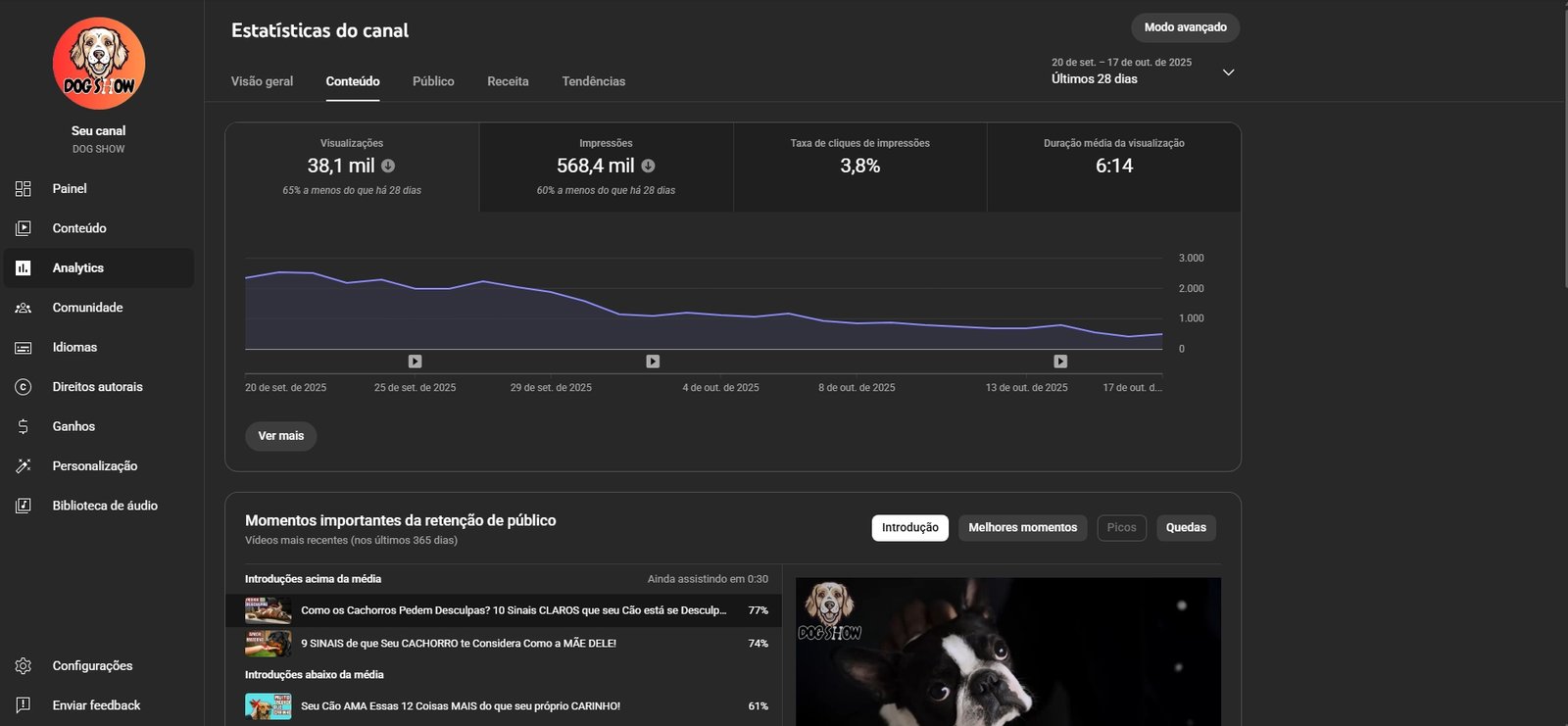Image resolution: width=1568 pixels, height=726 pixels.
Task: Select the Seu Cão AMA Essas 12 Coisas row
Action: [x=504, y=706]
